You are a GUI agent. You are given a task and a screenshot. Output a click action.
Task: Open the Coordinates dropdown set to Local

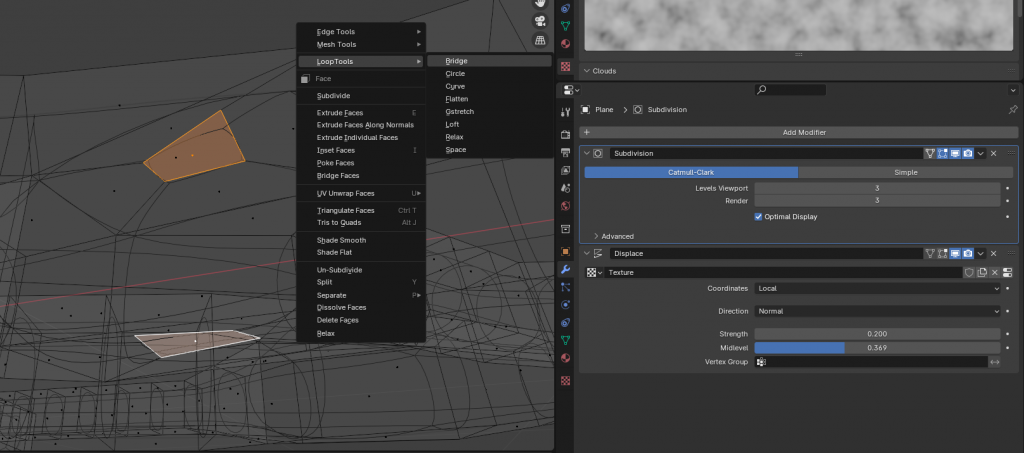click(x=877, y=288)
